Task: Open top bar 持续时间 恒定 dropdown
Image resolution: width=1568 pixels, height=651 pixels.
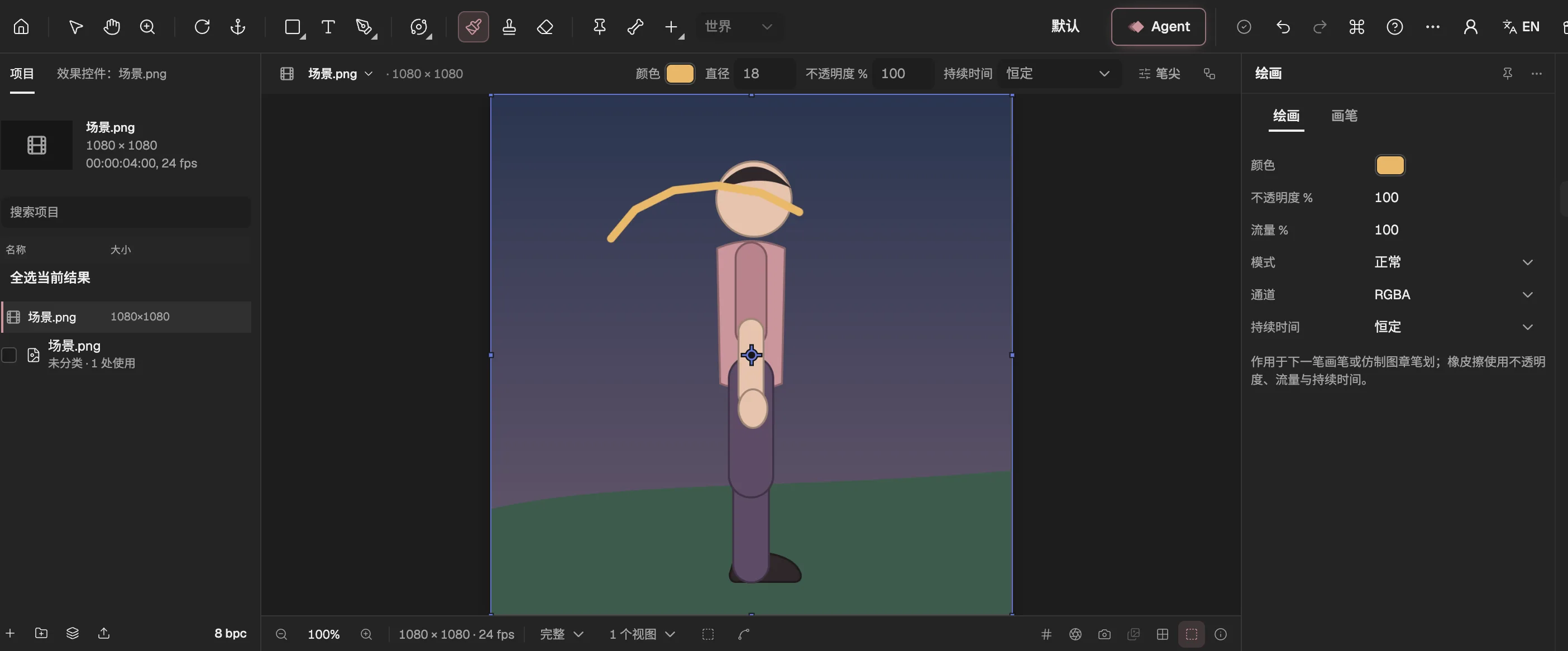Action: (x=1059, y=74)
